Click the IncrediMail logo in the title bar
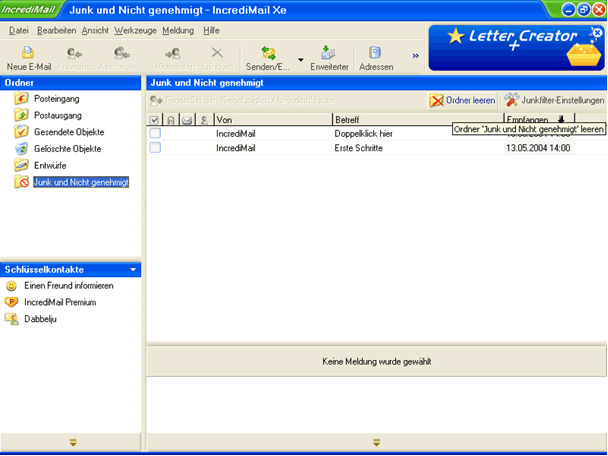 [x=29, y=10]
